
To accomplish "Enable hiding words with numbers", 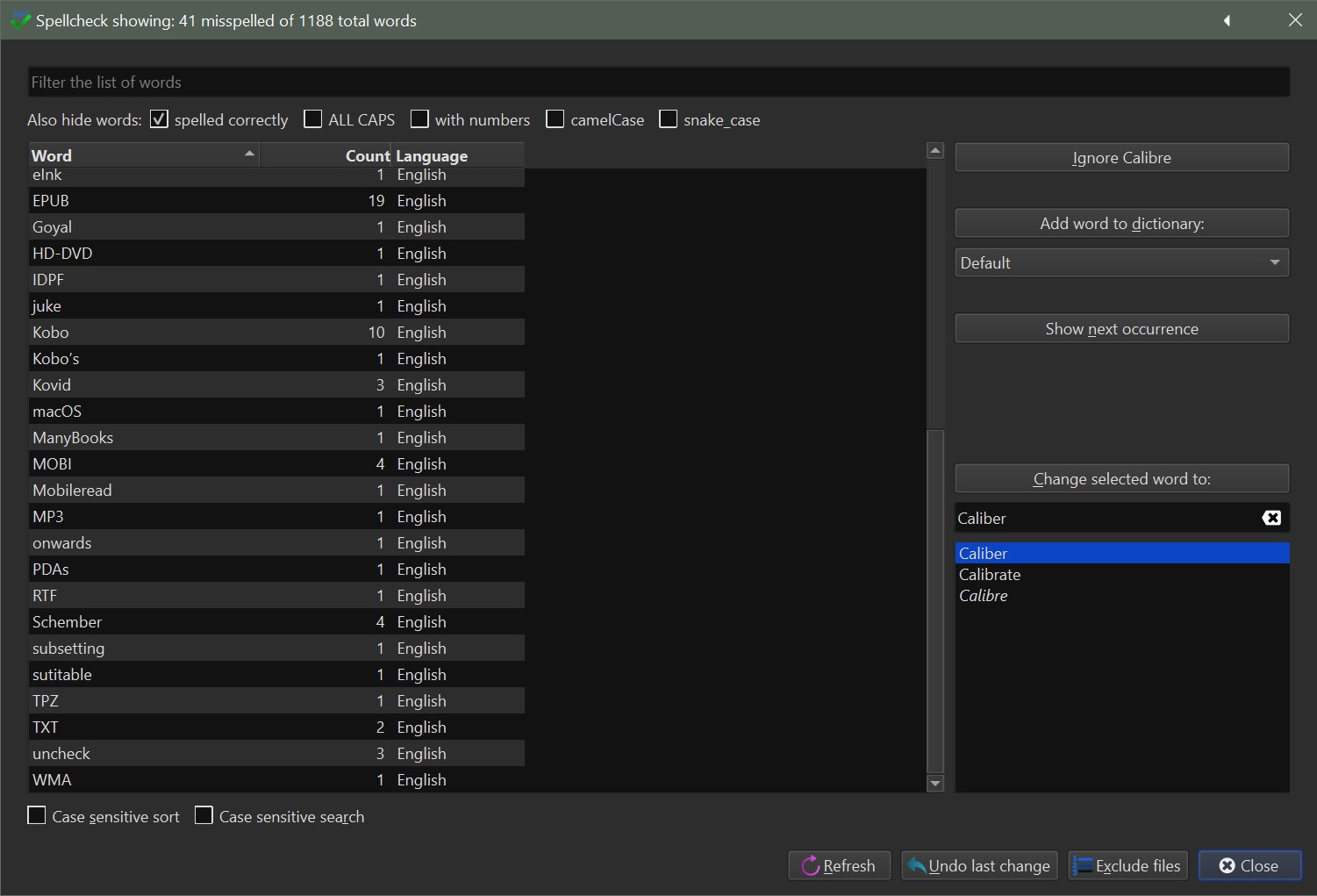I will [x=419, y=119].
